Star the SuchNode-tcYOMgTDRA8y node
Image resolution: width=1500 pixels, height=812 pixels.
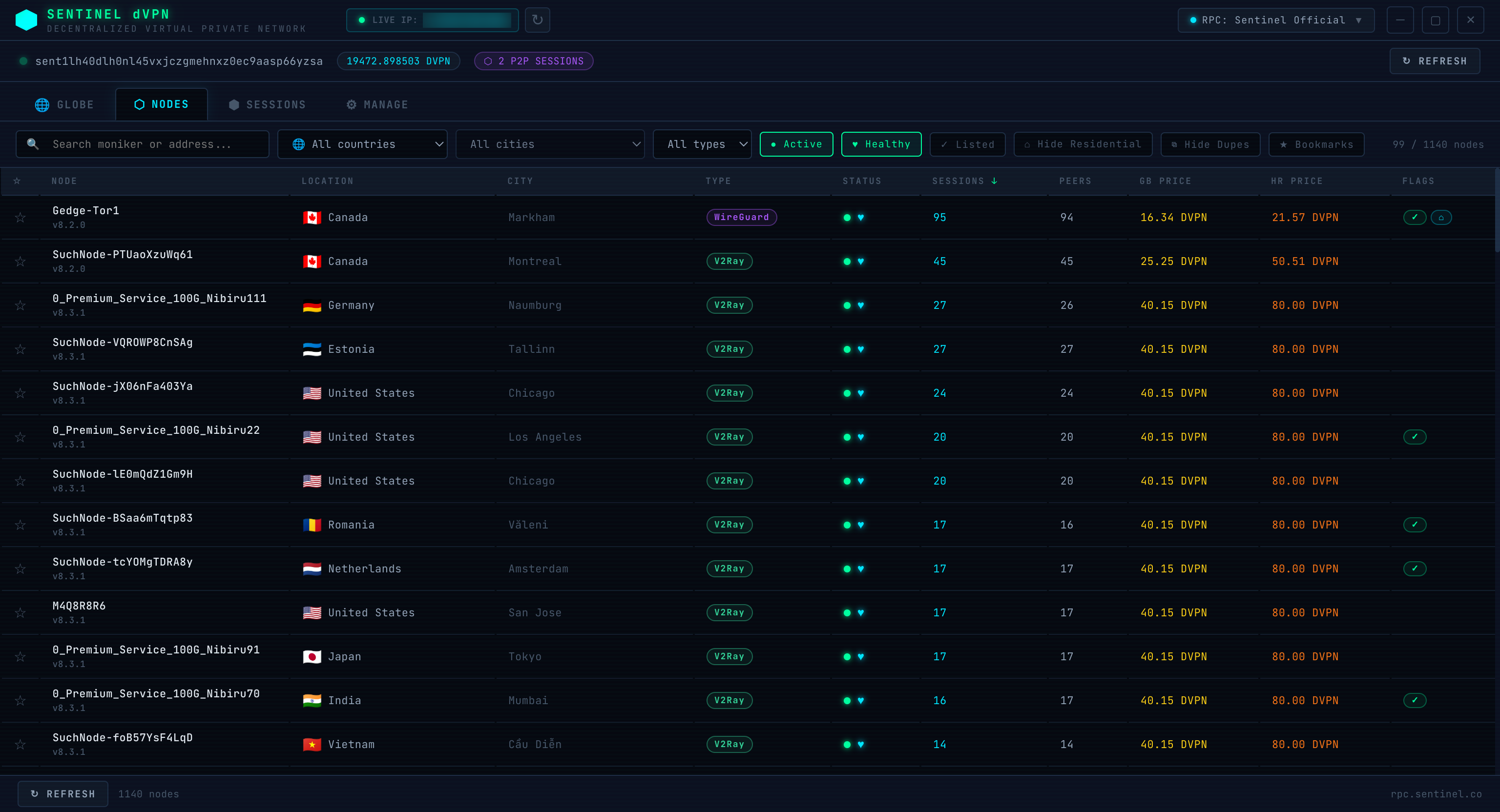21,568
